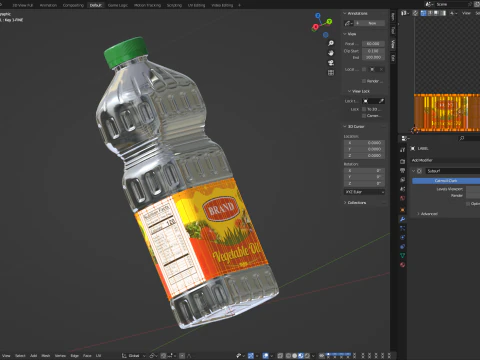Open the Add Modifier dropdown
Screen dimensions: 480x360
point(445,160)
